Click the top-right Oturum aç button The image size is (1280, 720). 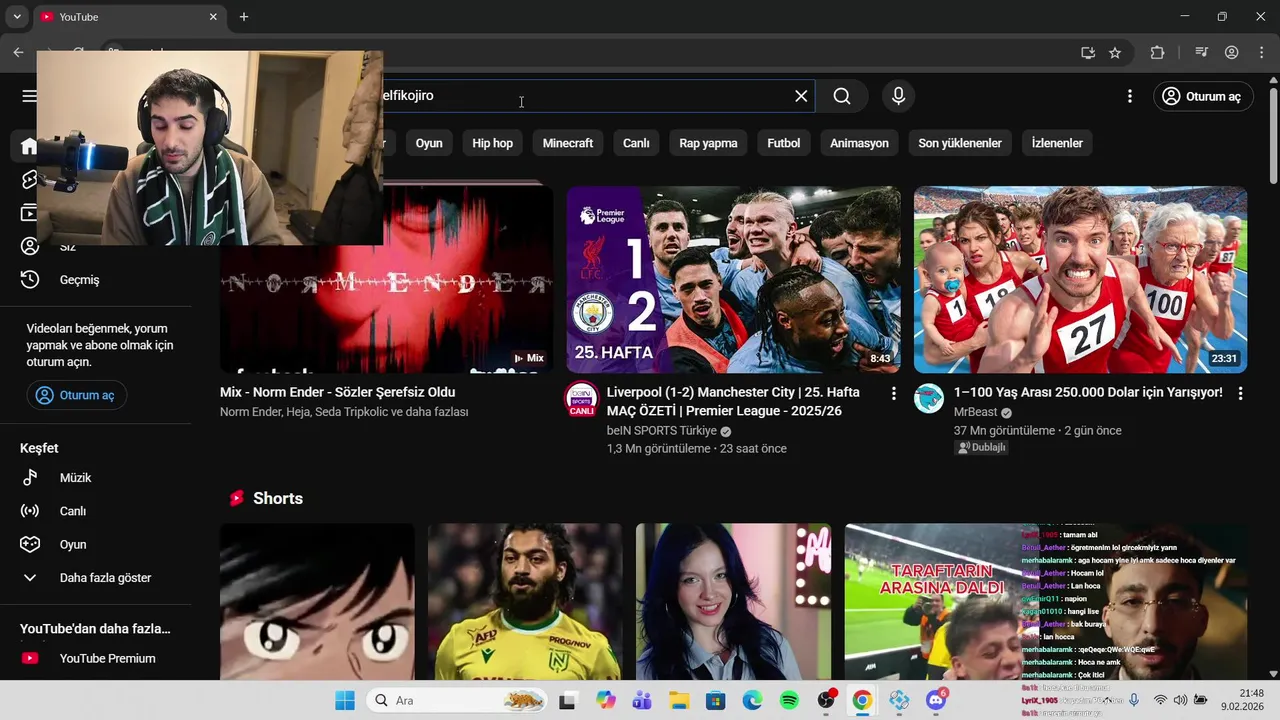pos(1203,96)
